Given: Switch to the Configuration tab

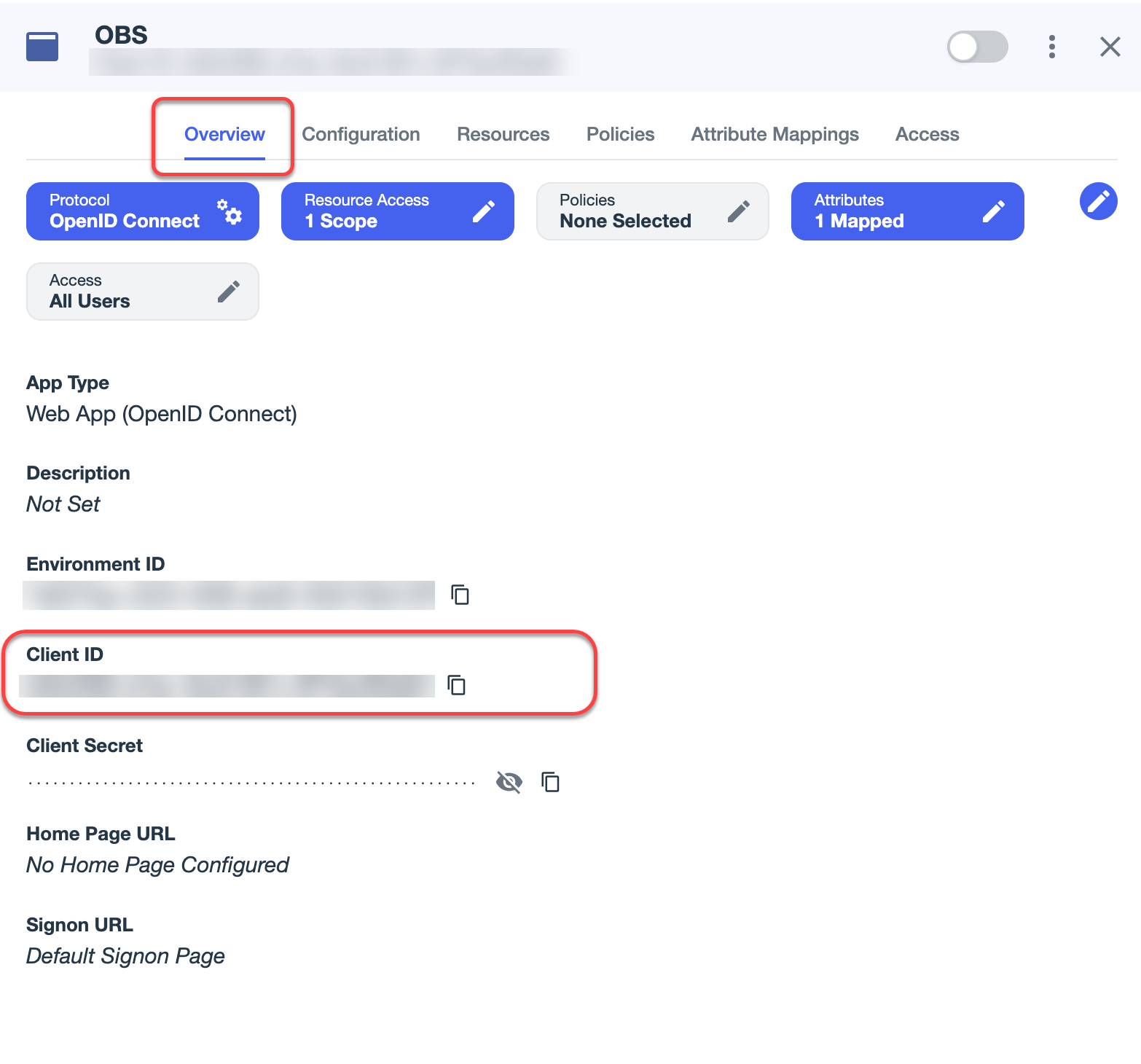Looking at the screenshot, I should pos(361,134).
